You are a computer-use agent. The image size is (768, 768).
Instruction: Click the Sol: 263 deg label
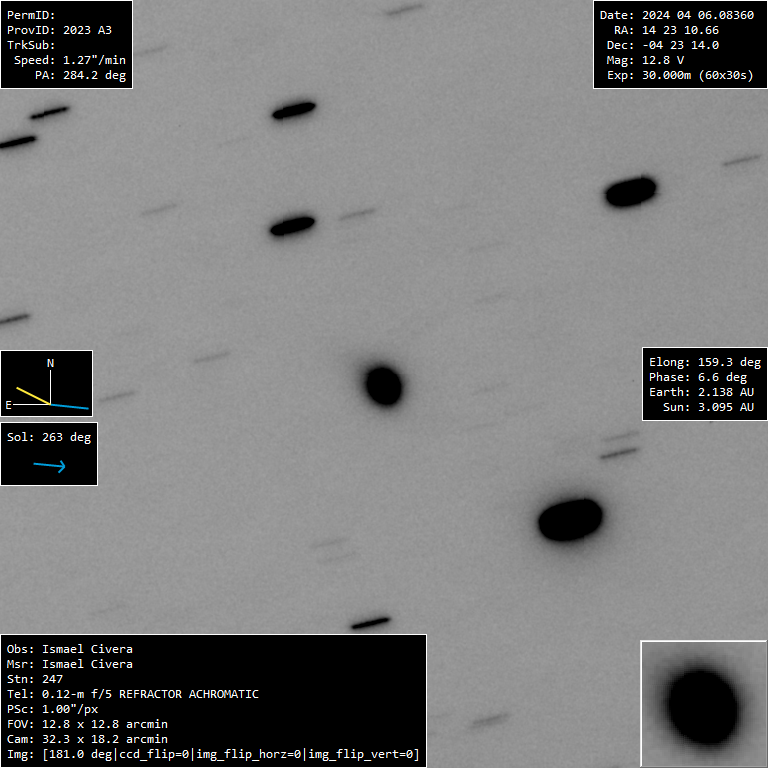click(x=49, y=437)
